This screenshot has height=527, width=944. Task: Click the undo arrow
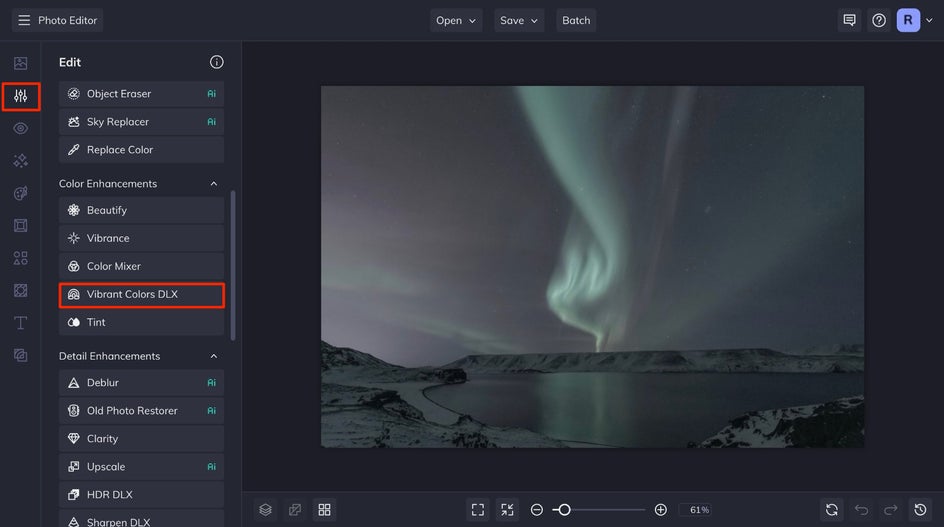861,510
